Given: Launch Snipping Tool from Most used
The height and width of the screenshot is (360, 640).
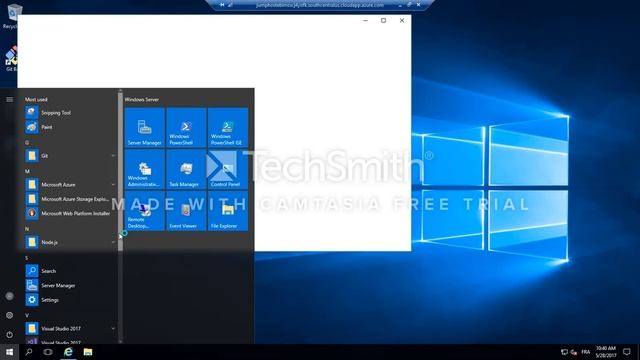Looking at the screenshot, I should [70, 112].
